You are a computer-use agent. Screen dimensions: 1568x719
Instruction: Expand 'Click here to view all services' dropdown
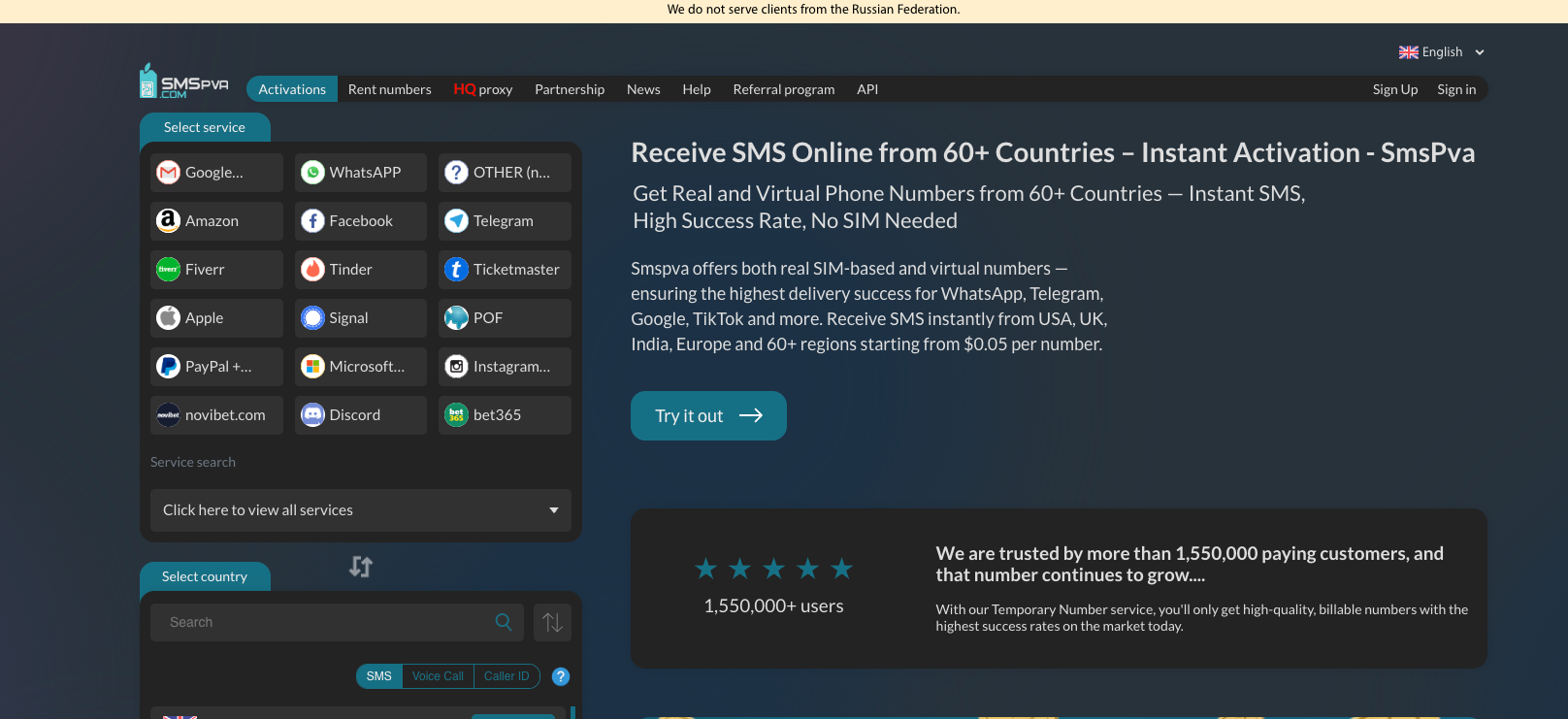[x=361, y=510]
